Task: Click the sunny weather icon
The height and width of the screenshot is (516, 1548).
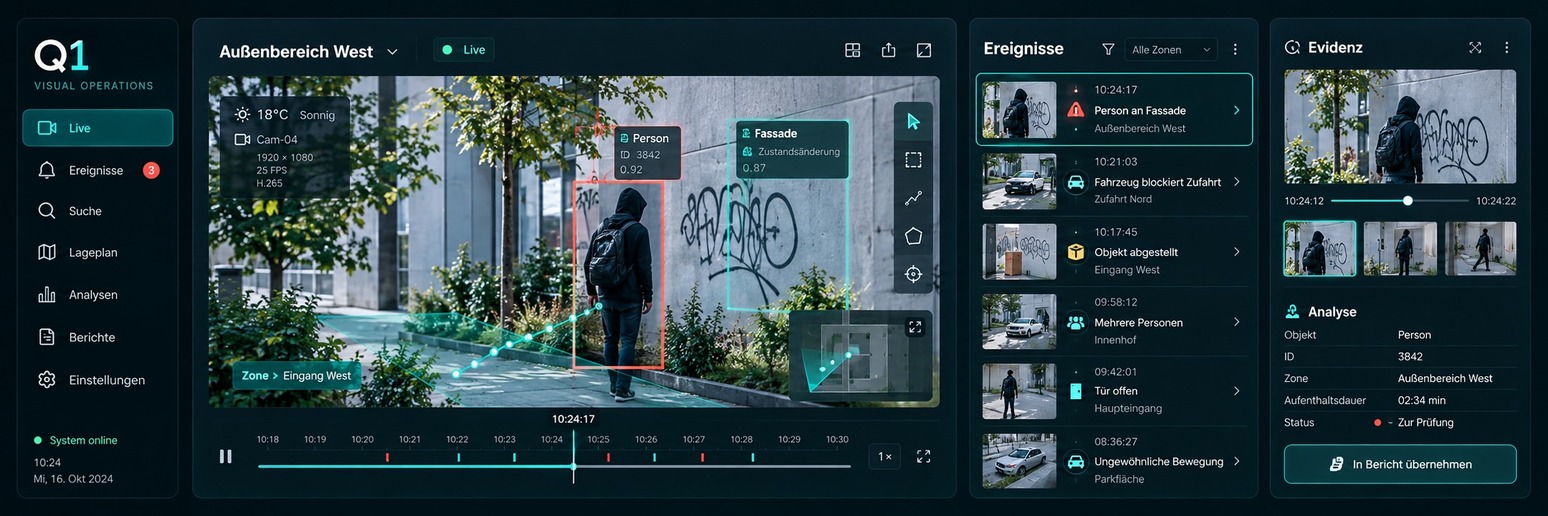Action: pyautogui.click(x=242, y=115)
